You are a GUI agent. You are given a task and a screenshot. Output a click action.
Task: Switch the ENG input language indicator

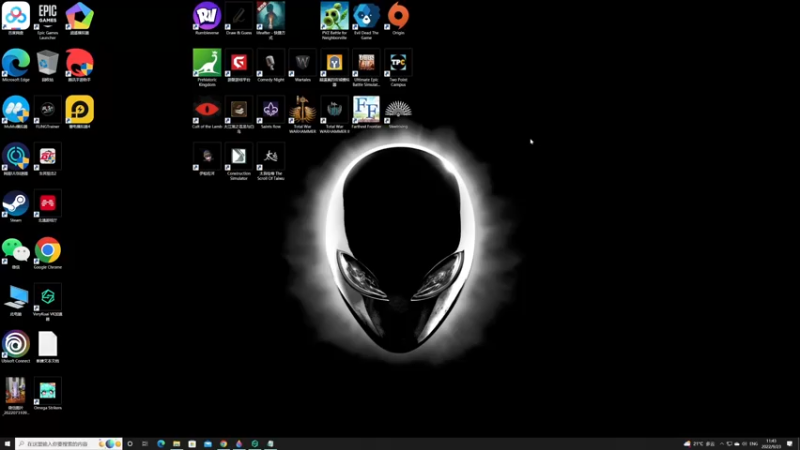click(x=754, y=444)
